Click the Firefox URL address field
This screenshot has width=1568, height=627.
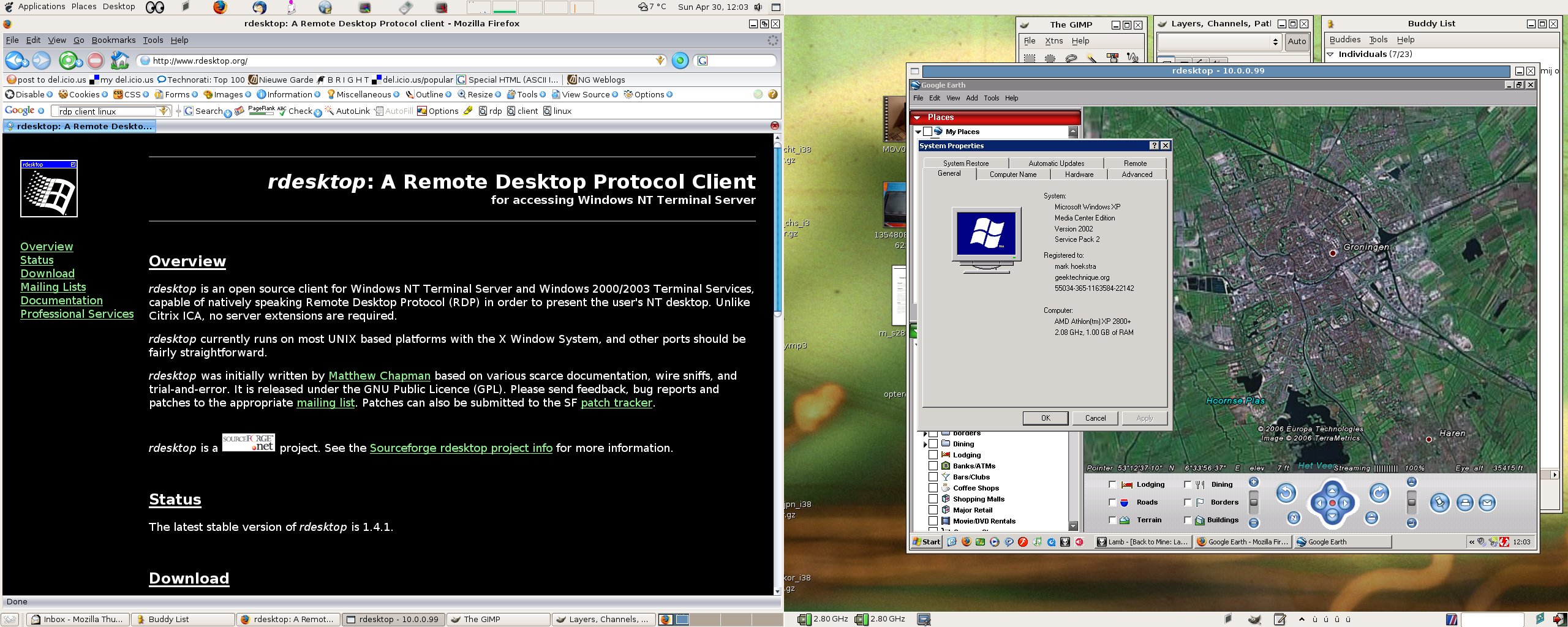click(401, 61)
